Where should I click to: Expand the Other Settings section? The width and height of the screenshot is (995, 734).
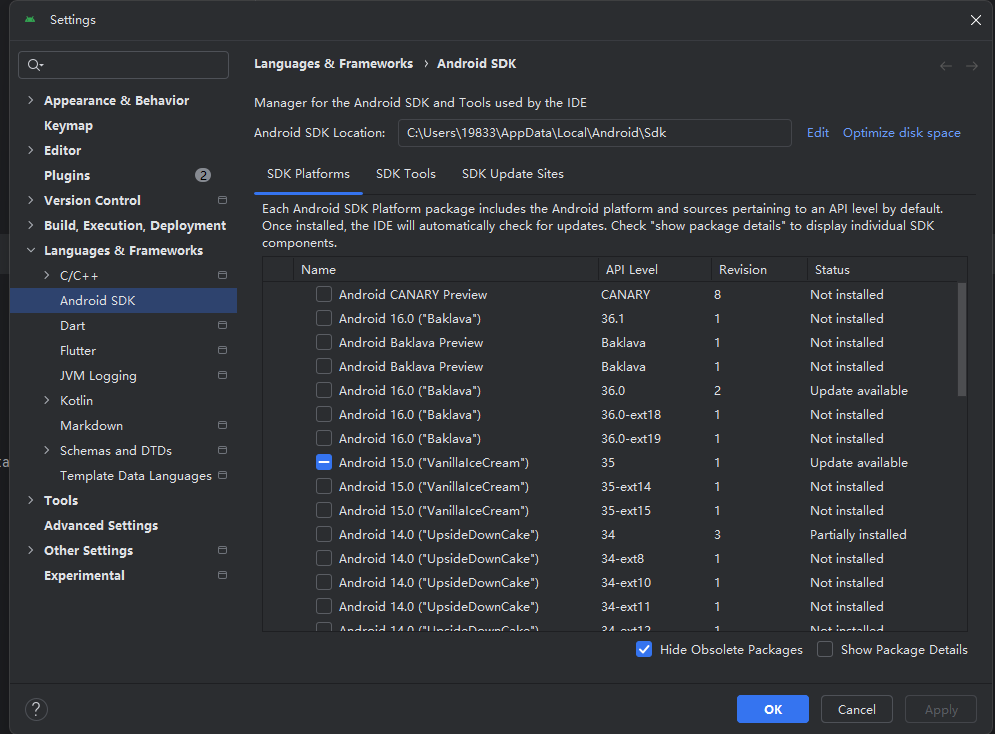click(x=30, y=550)
